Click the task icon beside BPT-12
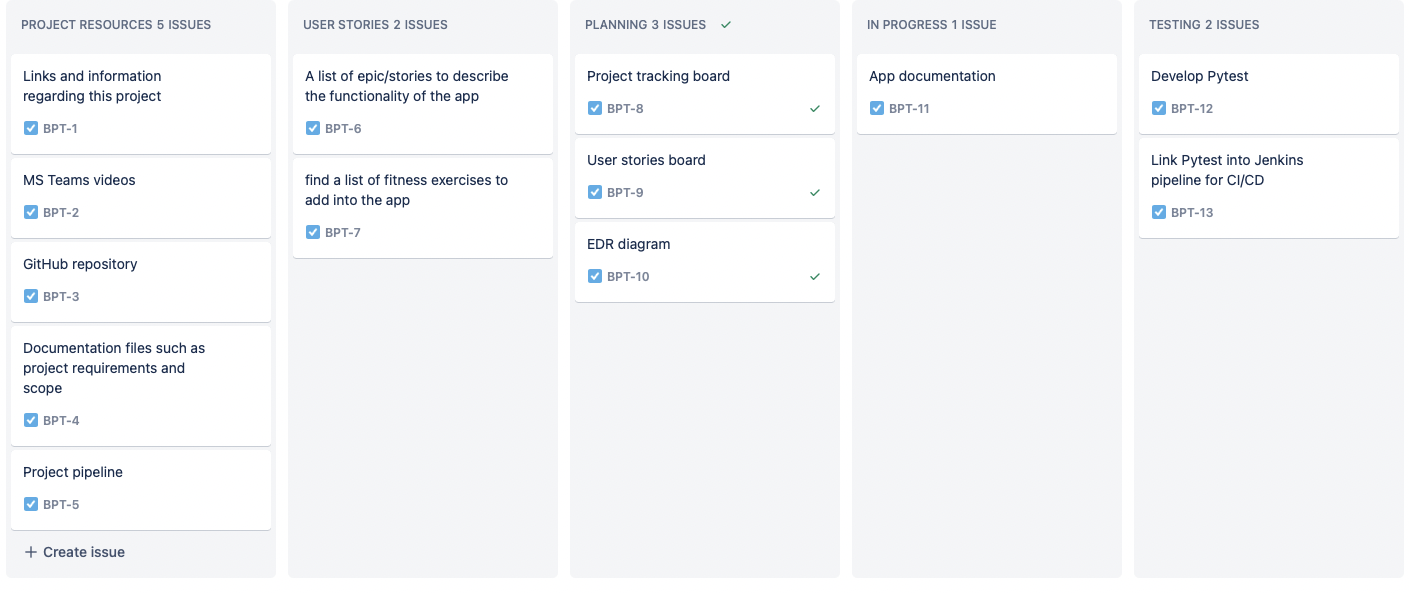 [1159, 108]
